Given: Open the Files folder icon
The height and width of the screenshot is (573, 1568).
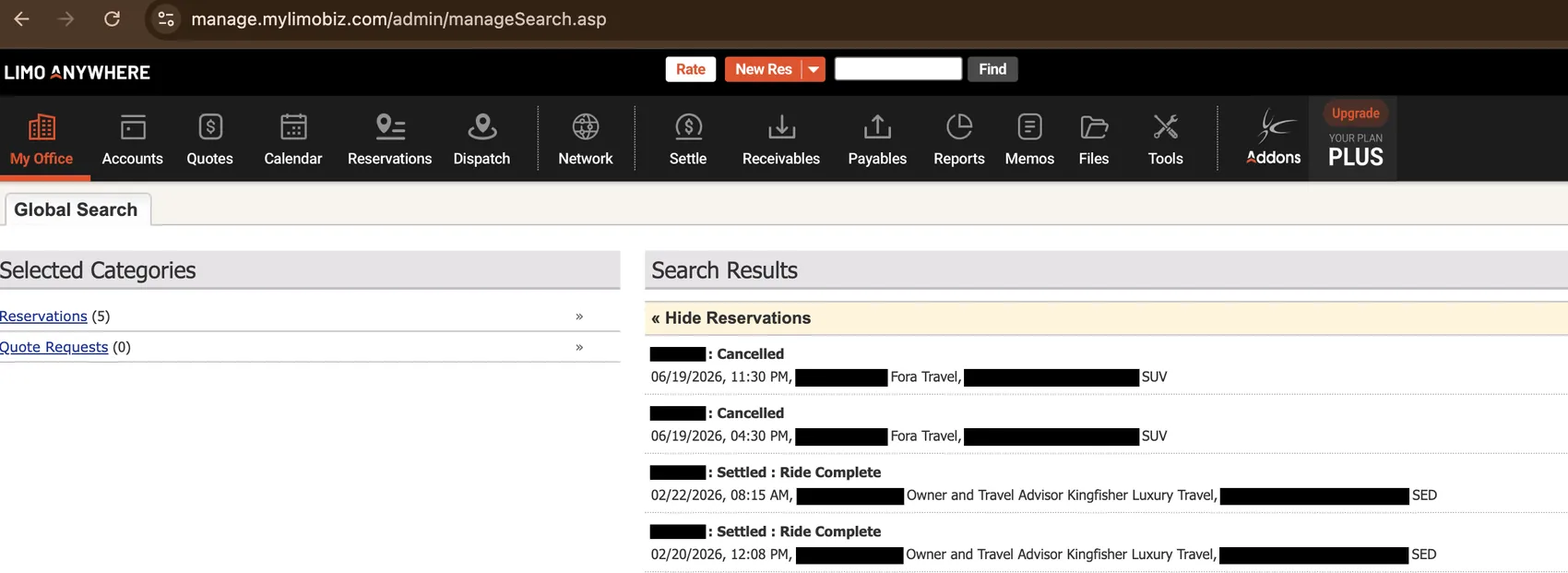Looking at the screenshot, I should pyautogui.click(x=1094, y=127).
